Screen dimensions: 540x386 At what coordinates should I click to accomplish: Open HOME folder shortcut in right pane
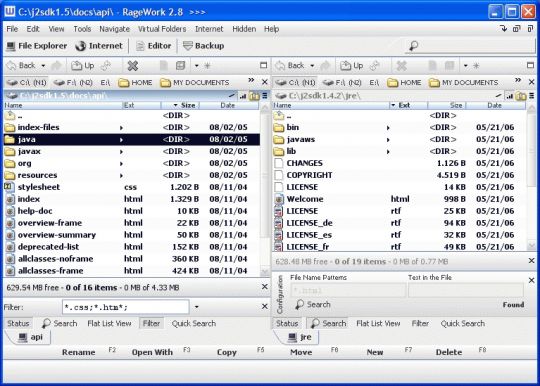pyautogui.click(x=404, y=83)
